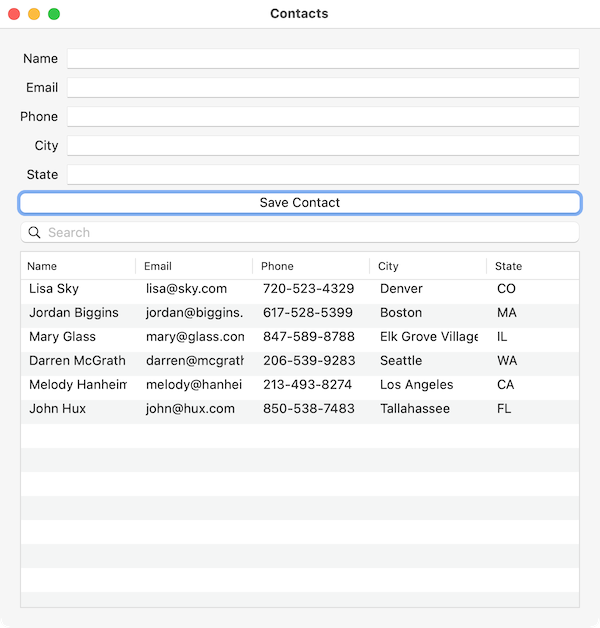Click the Tallahassee city cell
The height and width of the screenshot is (628, 600).
(415, 409)
